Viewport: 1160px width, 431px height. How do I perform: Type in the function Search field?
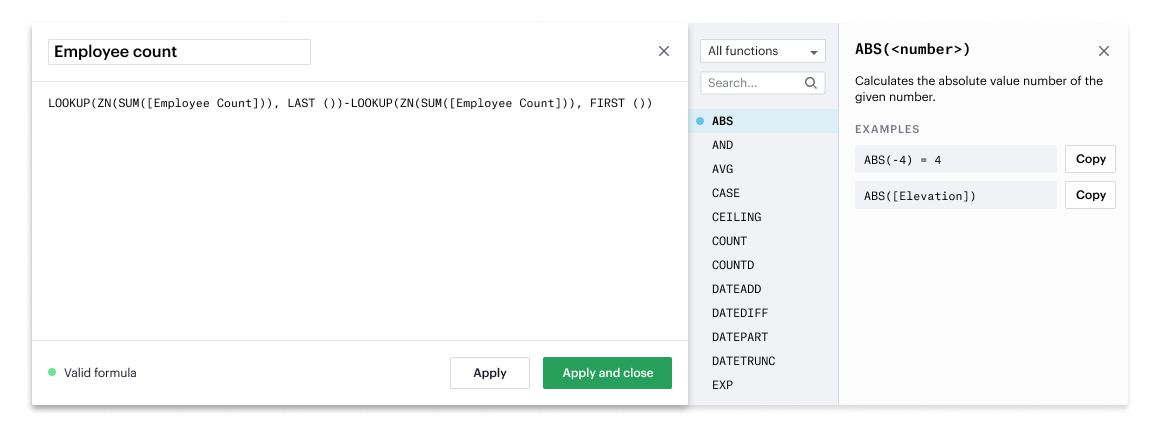coord(752,83)
